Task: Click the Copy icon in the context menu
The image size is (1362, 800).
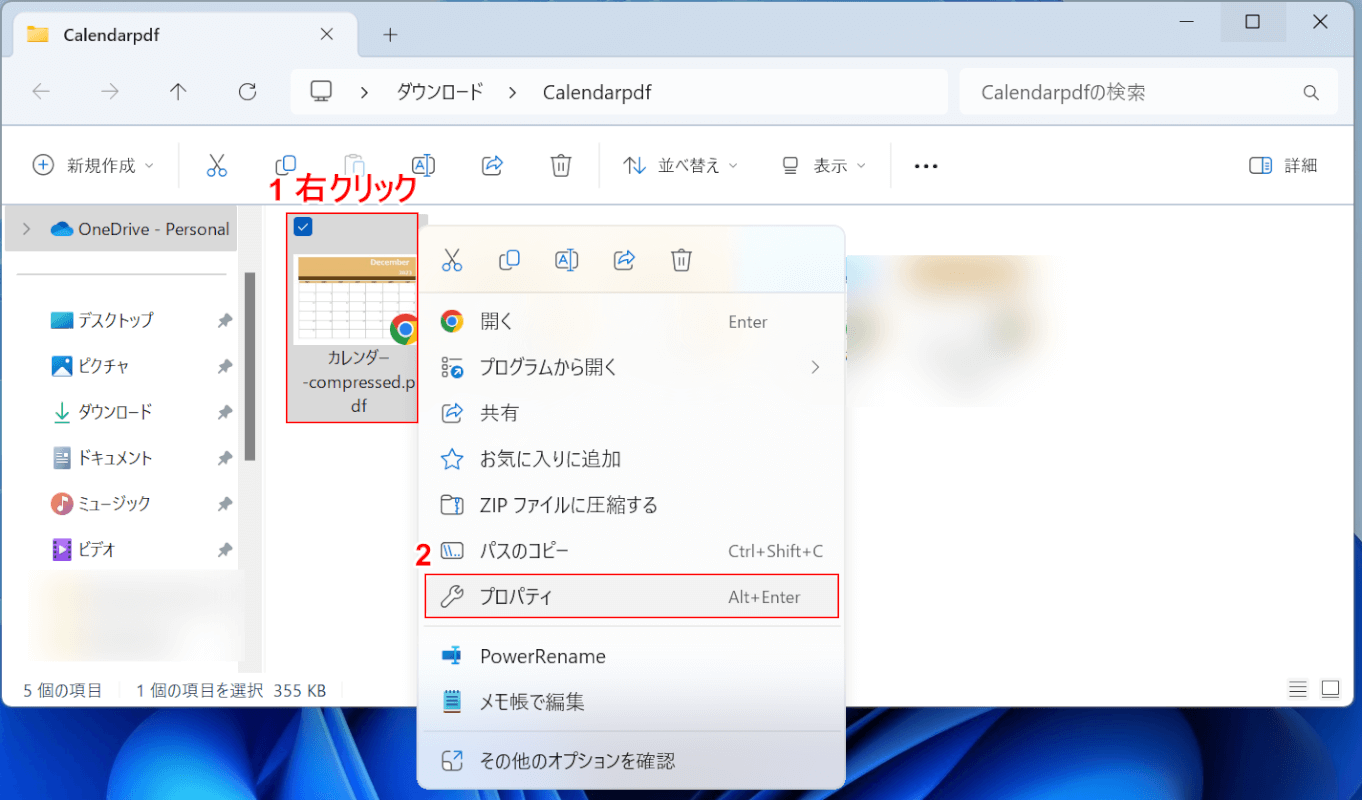Action: (x=509, y=260)
